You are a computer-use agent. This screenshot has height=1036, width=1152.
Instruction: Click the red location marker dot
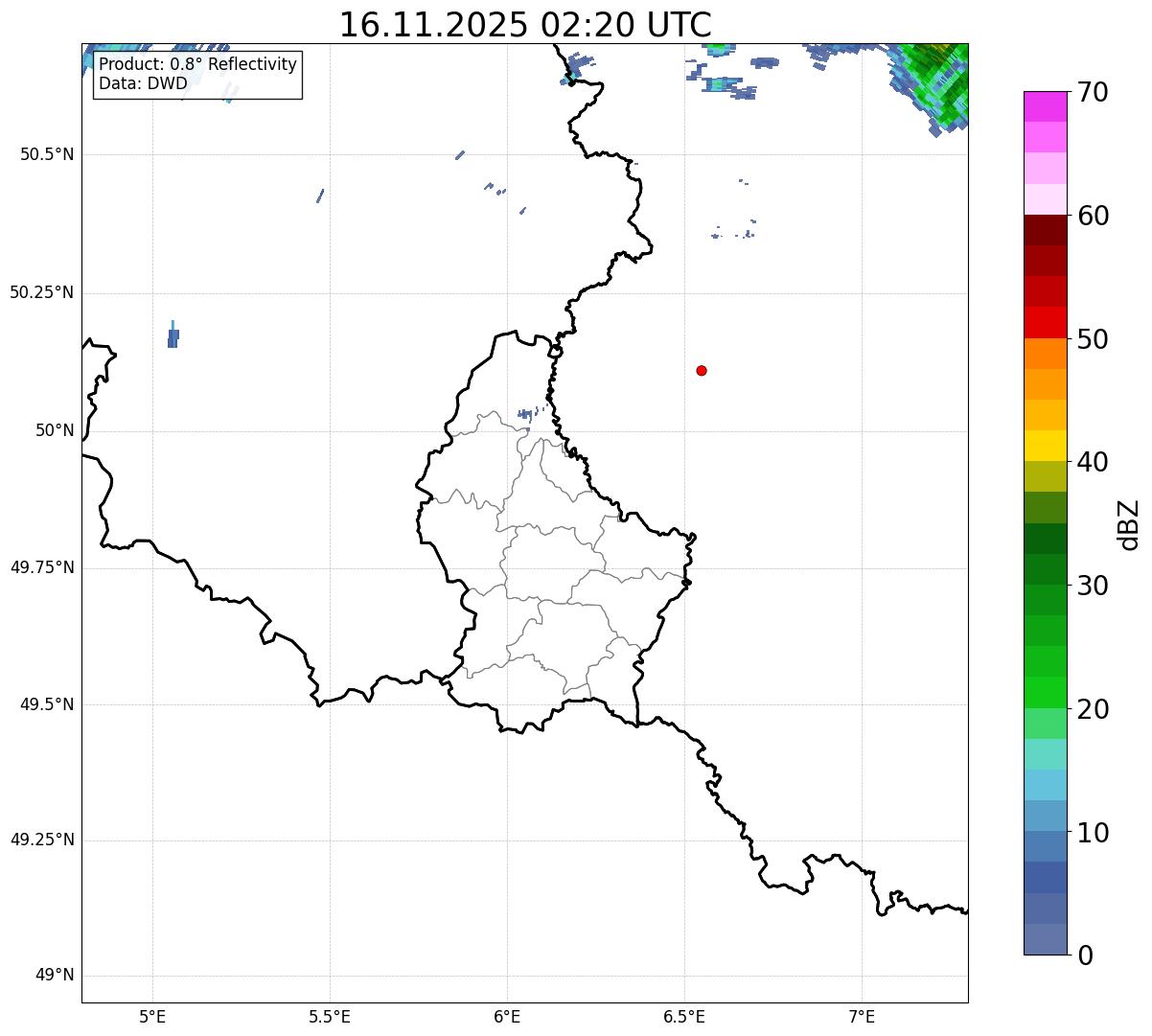(702, 370)
